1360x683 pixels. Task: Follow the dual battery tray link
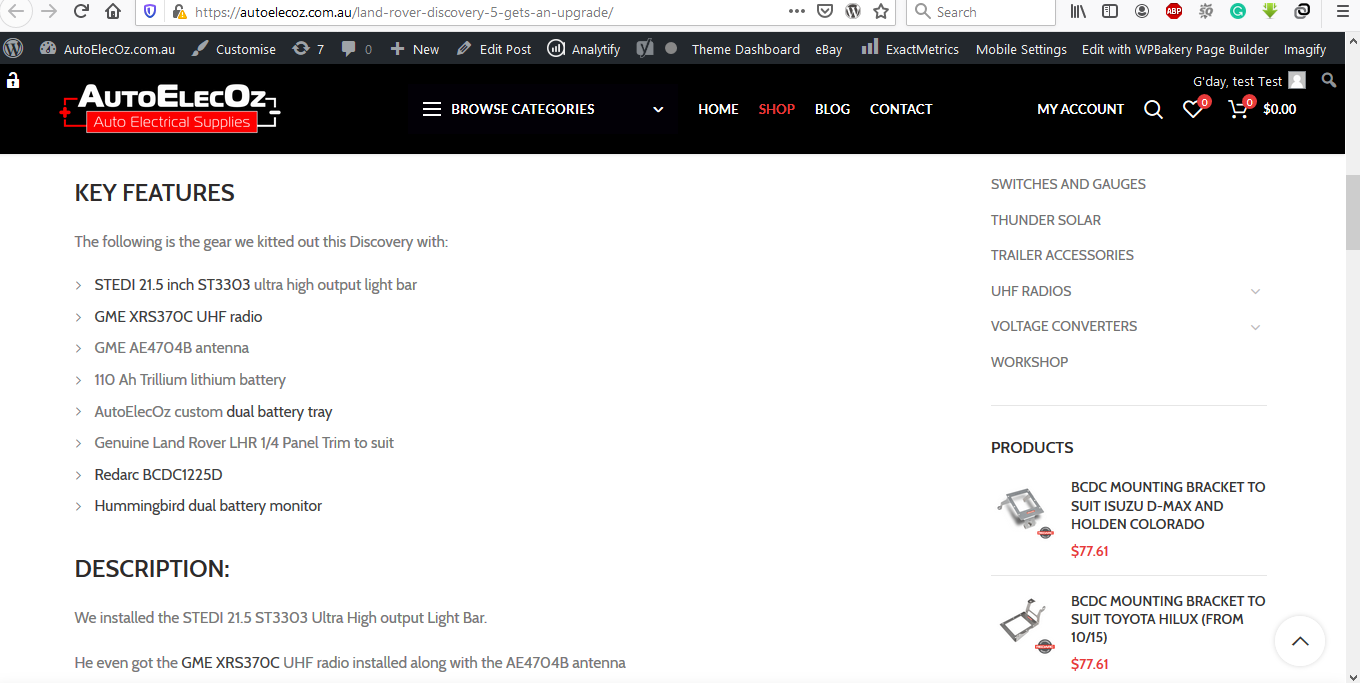pyautogui.click(x=279, y=412)
